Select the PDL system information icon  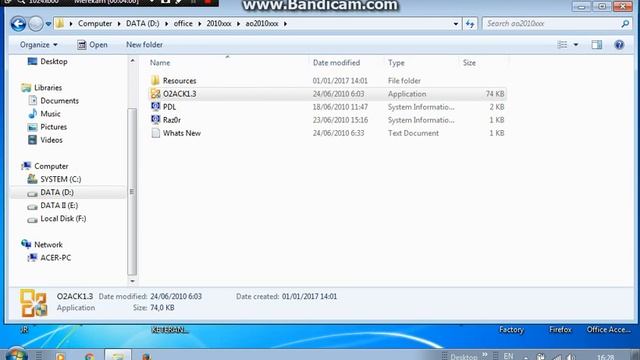pyautogui.click(x=155, y=107)
